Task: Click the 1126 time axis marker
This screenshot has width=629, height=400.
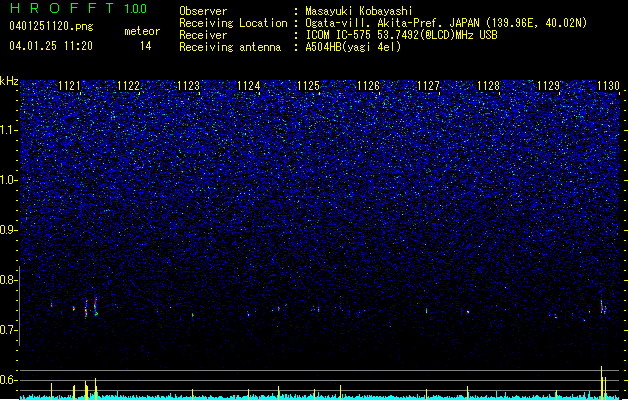Action: 368,86
